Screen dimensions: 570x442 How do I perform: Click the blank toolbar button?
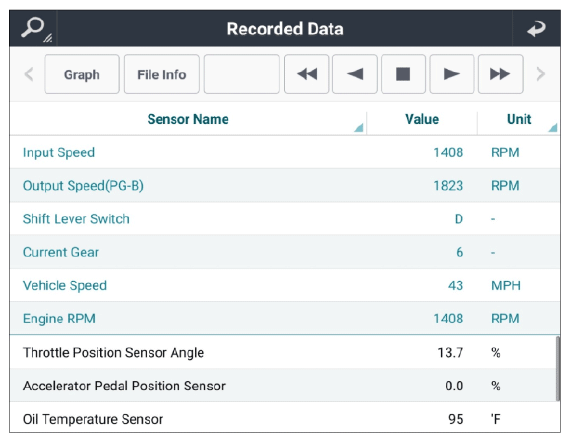pyautogui.click(x=242, y=74)
